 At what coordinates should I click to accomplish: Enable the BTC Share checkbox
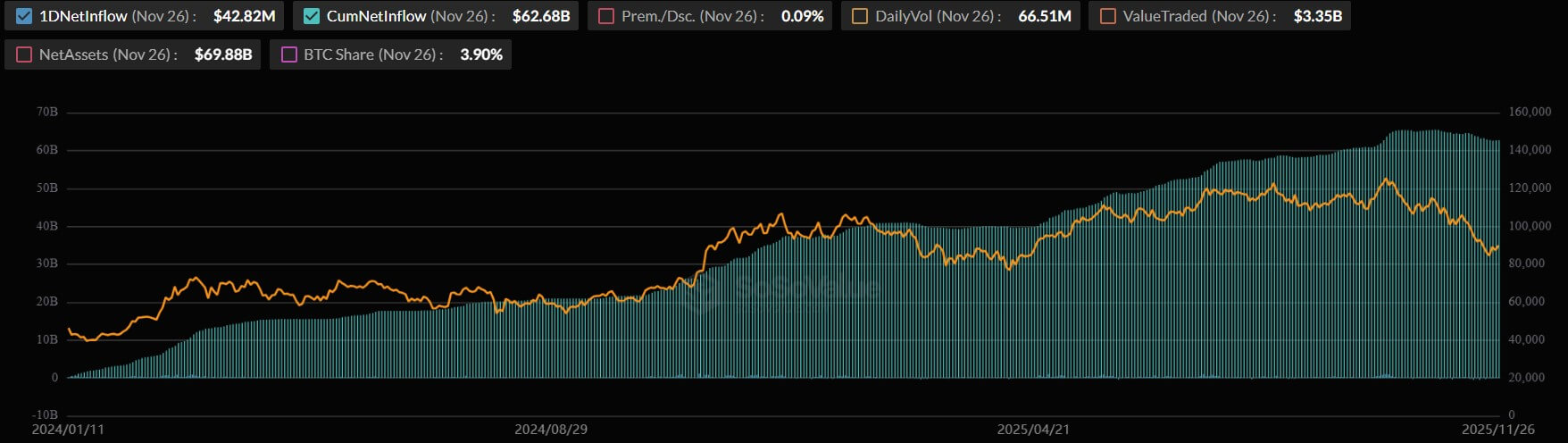[x=288, y=54]
